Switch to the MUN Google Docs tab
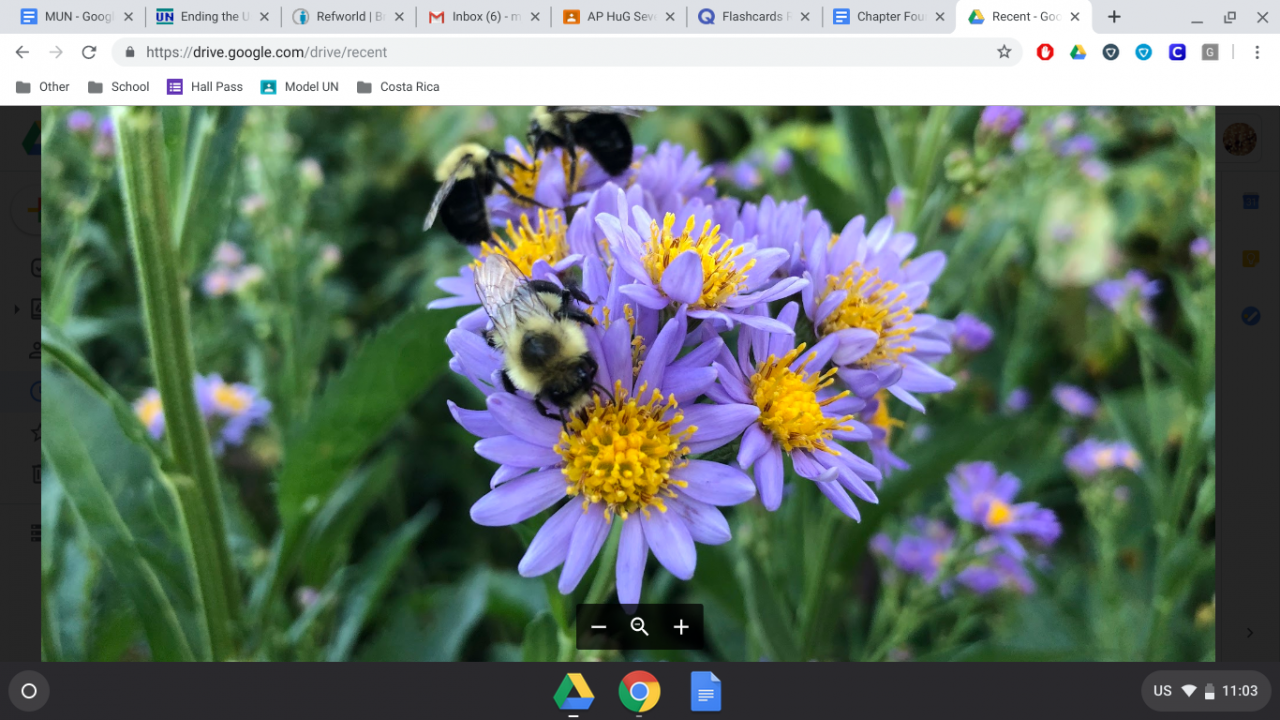Image resolution: width=1280 pixels, height=720 pixels. (75, 17)
